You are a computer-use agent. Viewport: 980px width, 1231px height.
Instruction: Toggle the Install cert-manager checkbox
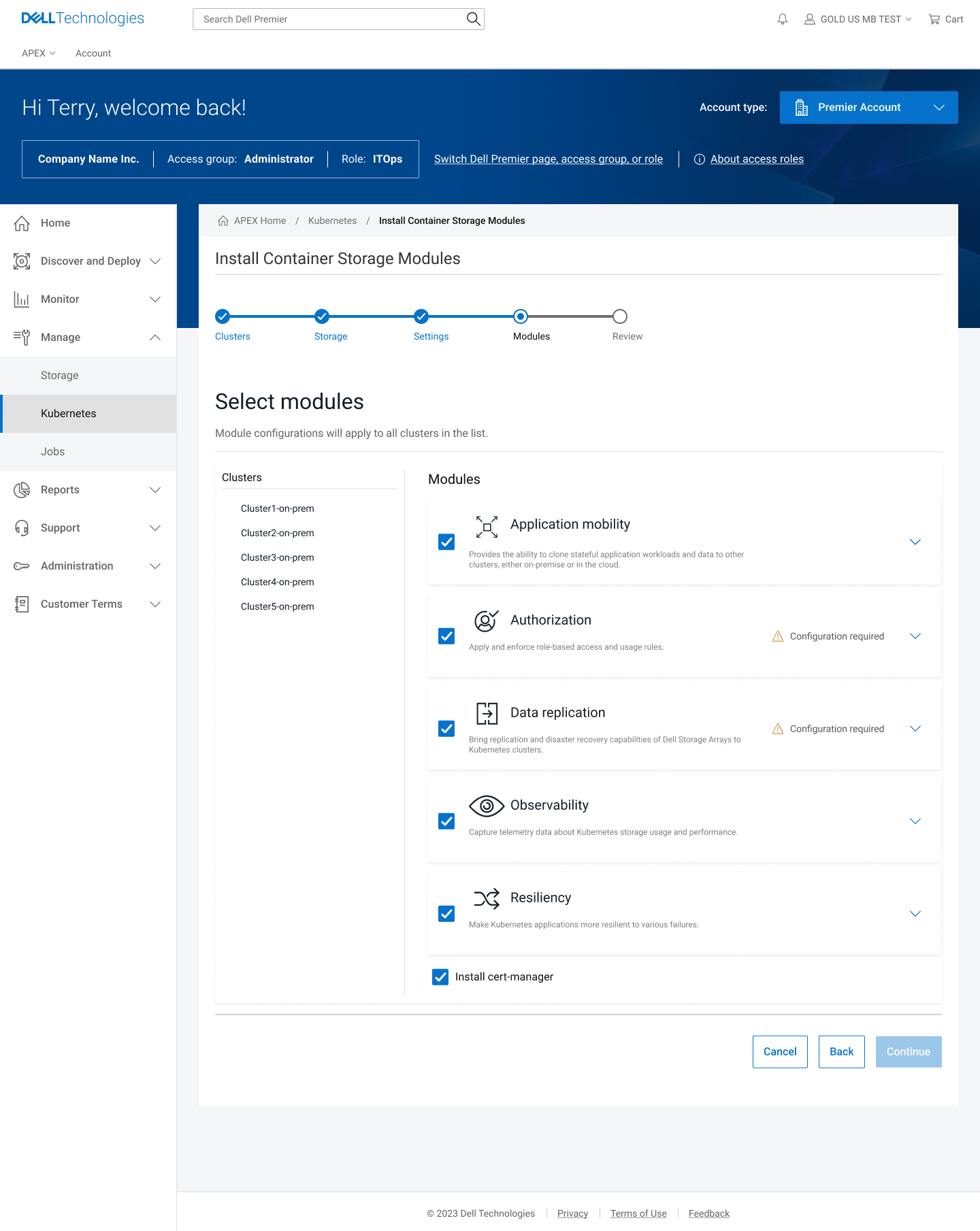click(440, 977)
